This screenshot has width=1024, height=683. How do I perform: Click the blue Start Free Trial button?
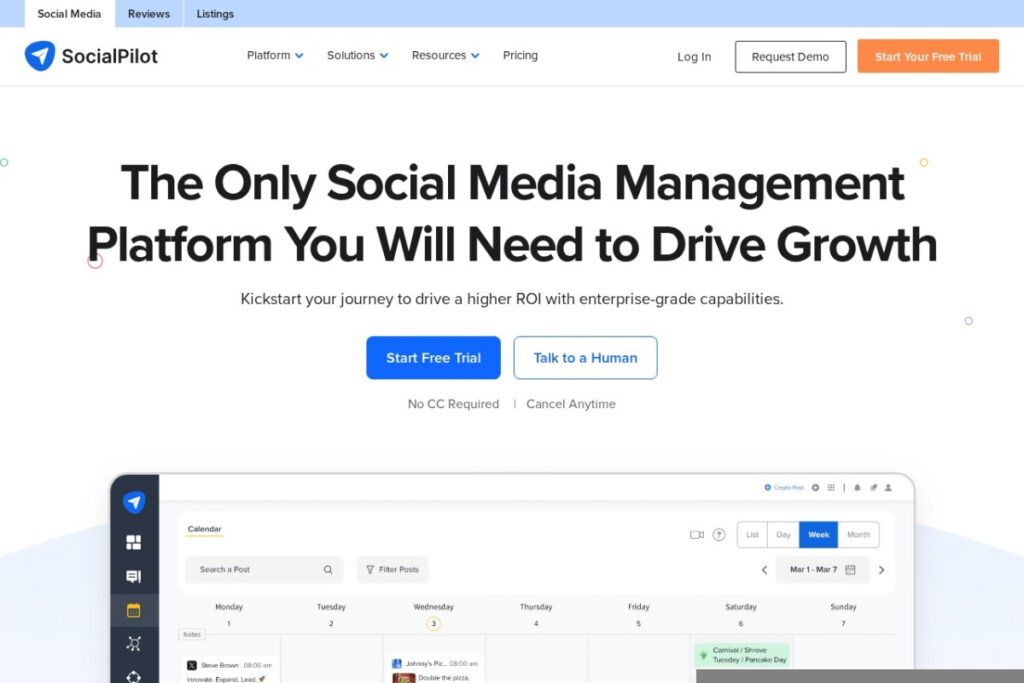click(x=434, y=358)
